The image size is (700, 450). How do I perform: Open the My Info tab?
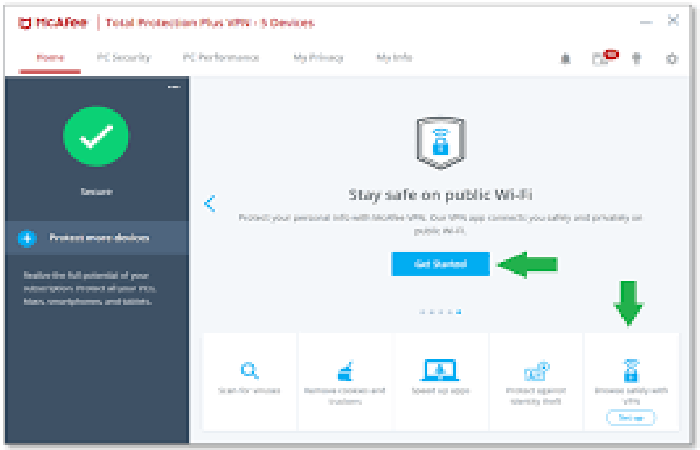pos(394,58)
